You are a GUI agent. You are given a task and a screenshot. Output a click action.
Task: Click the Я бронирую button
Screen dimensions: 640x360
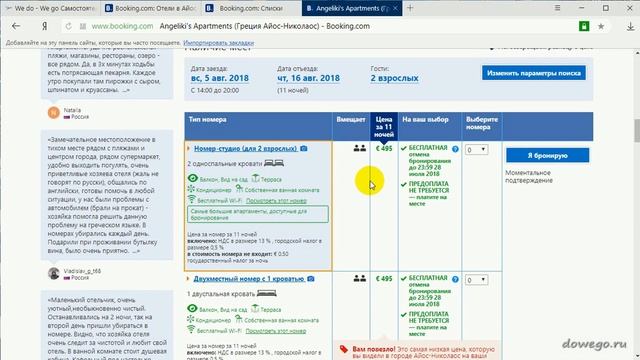pos(547,156)
